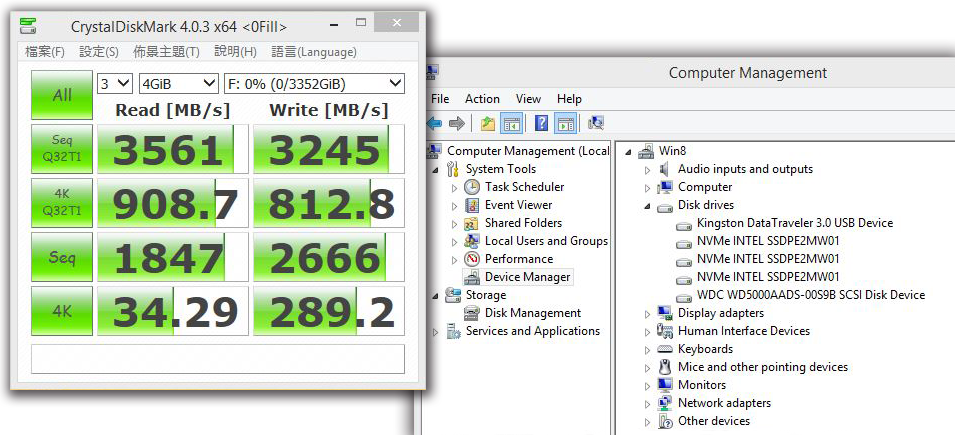Toggle the Show/Hide Action Pane icon

(x=565, y=123)
